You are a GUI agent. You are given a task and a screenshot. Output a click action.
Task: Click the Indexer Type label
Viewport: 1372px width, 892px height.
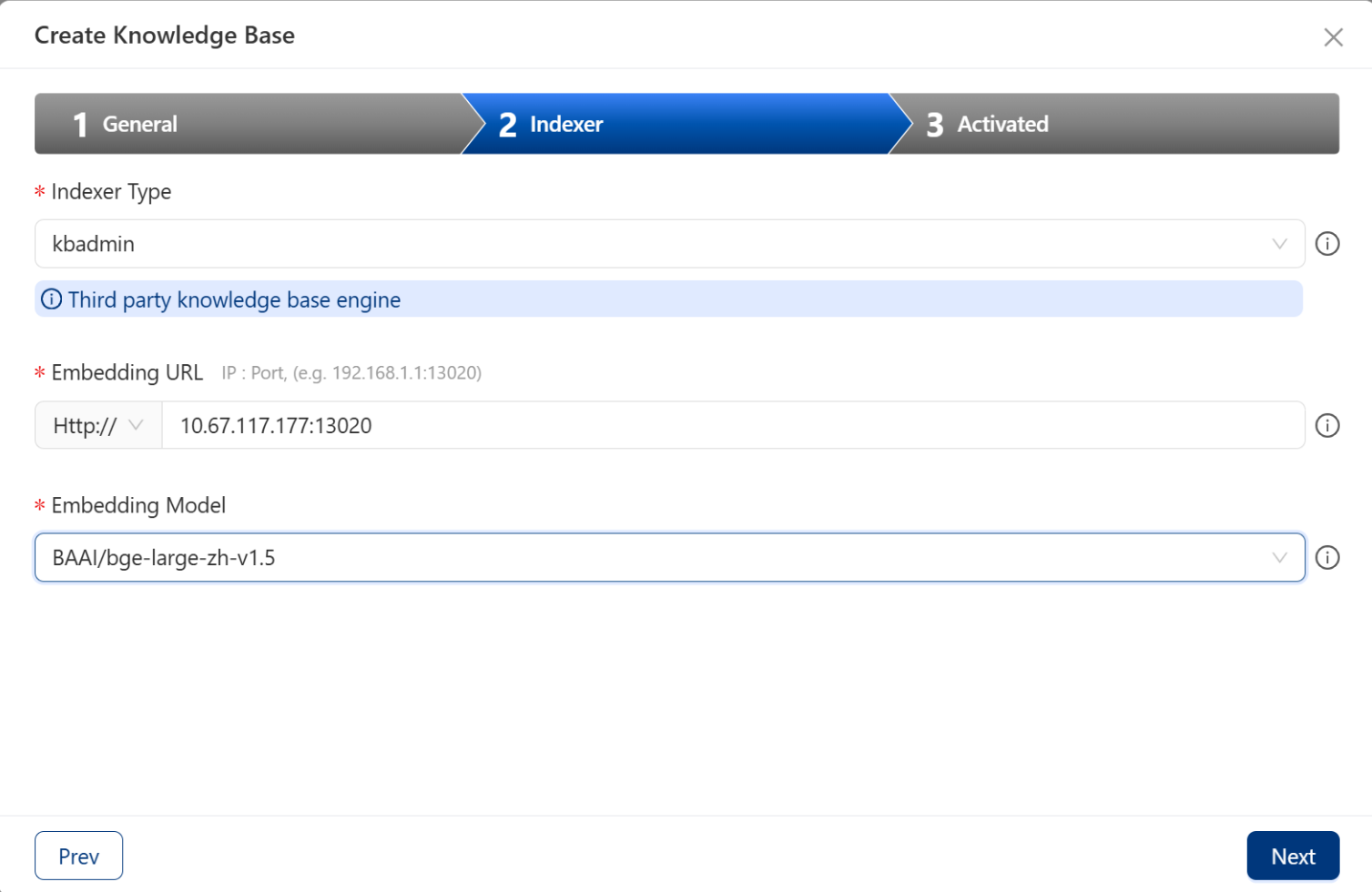[111, 191]
